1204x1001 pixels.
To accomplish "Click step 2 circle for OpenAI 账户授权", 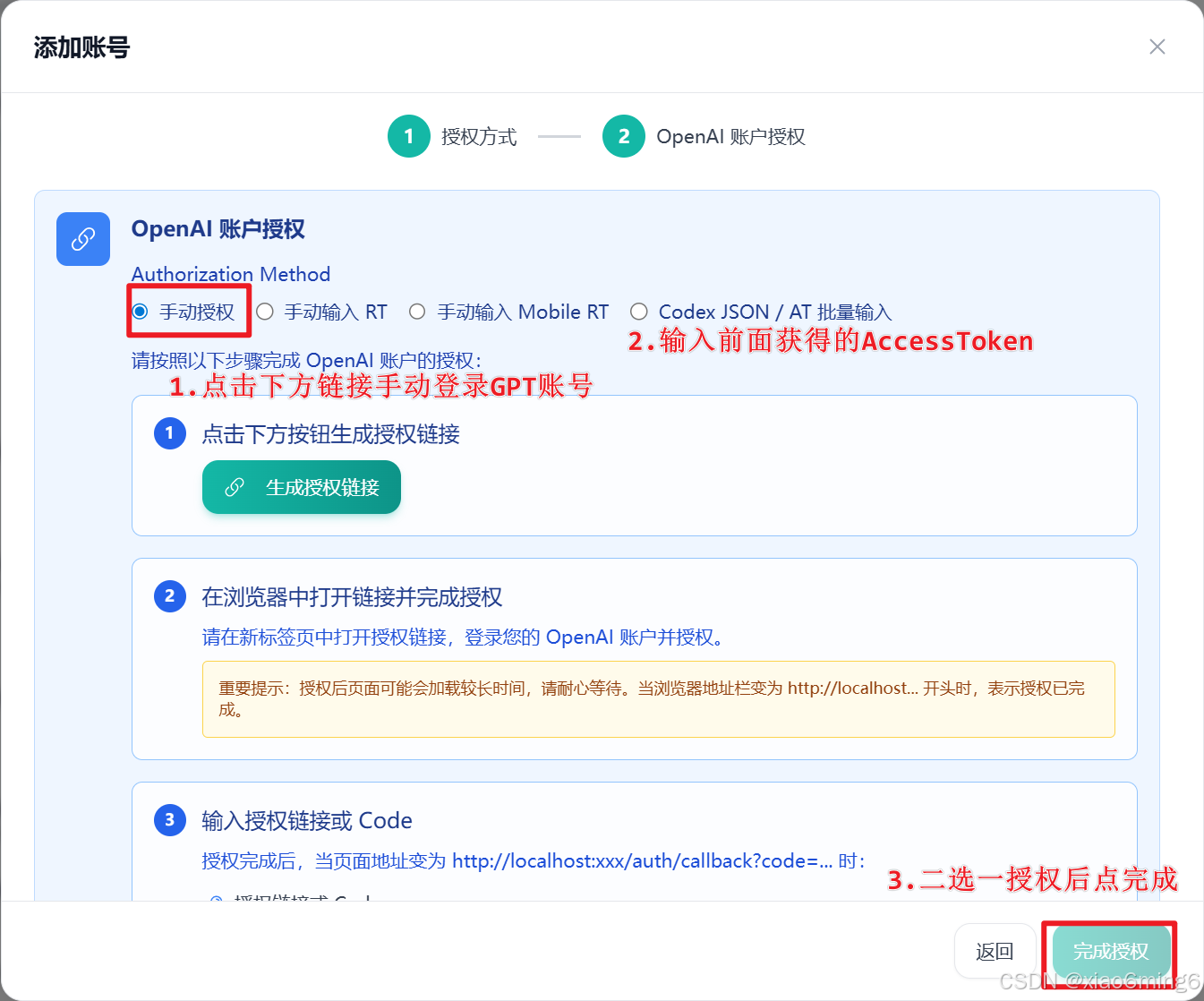I will 624,136.
